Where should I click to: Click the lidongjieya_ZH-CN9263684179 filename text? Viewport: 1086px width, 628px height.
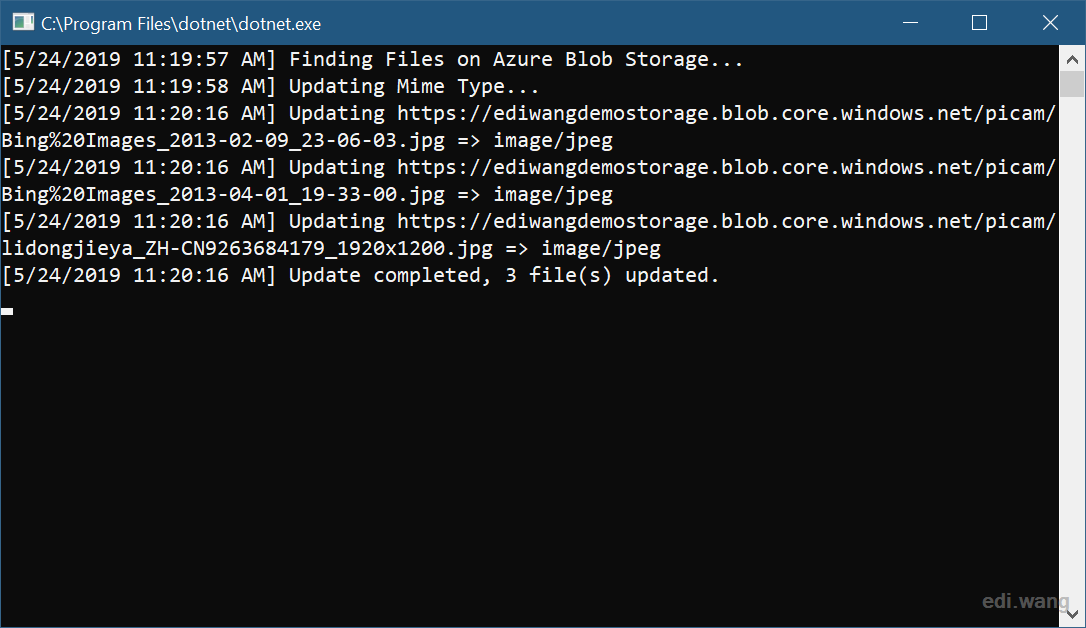pyautogui.click(x=247, y=249)
